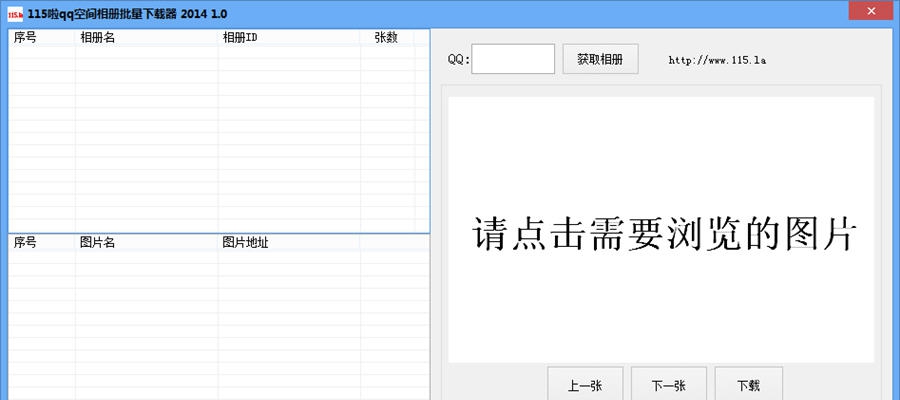
Task: Click the 获取相册 button
Action: [x=600, y=59]
